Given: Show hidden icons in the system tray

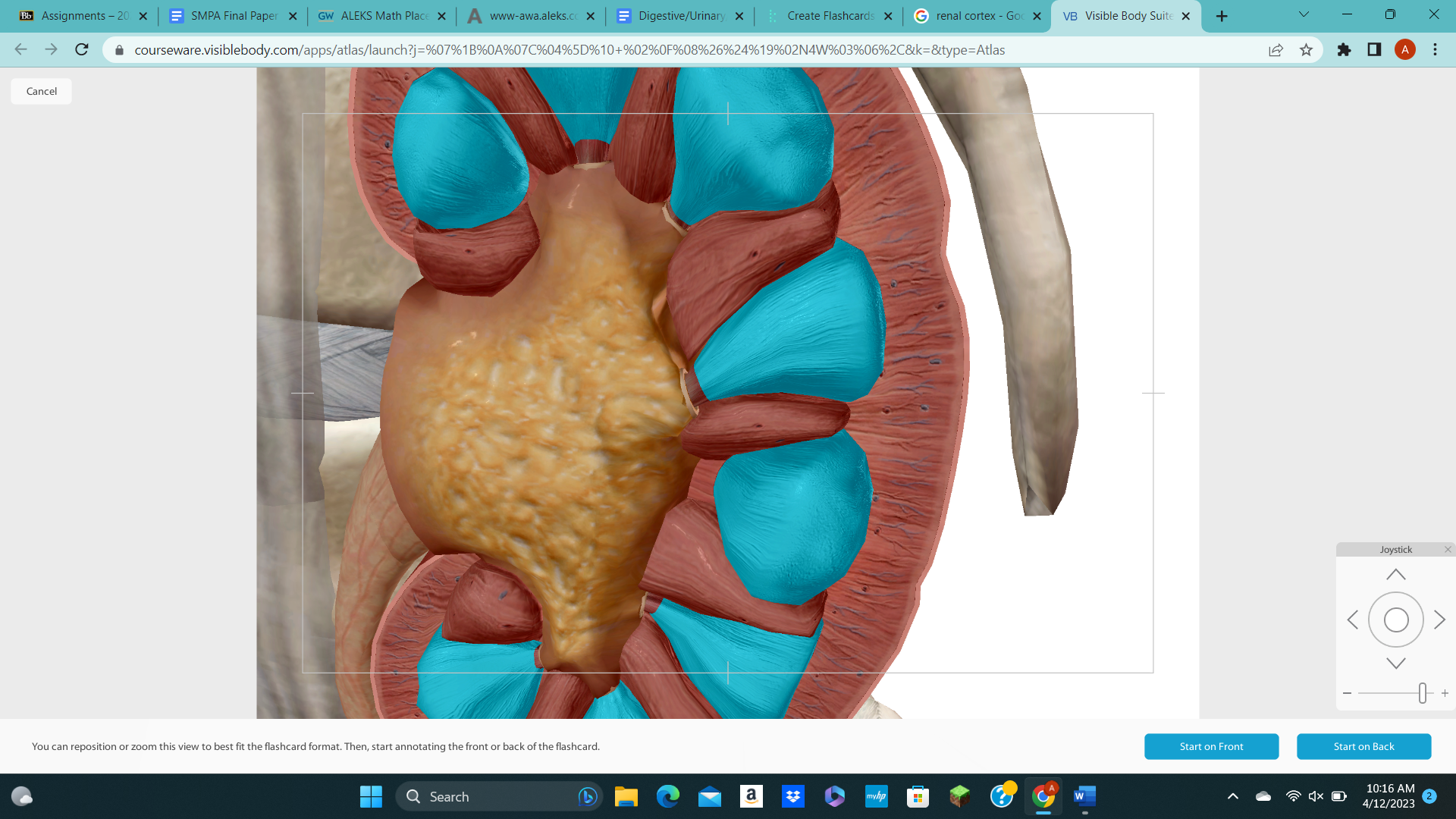Looking at the screenshot, I should (1232, 796).
